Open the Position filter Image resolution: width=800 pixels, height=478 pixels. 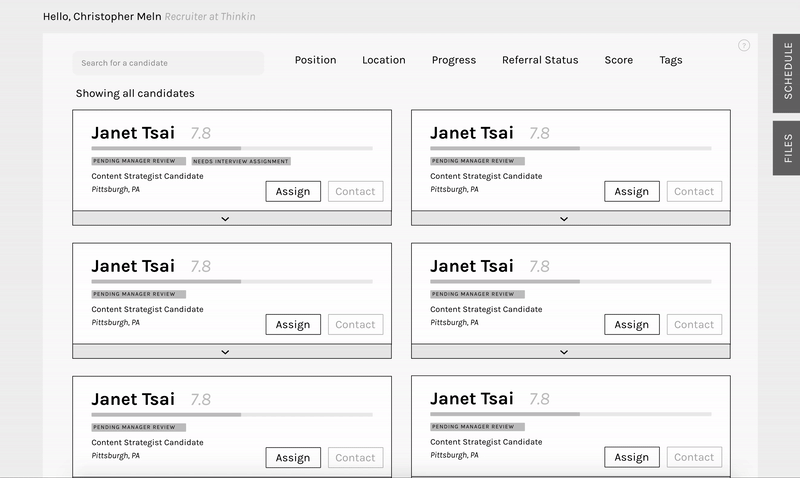click(315, 60)
